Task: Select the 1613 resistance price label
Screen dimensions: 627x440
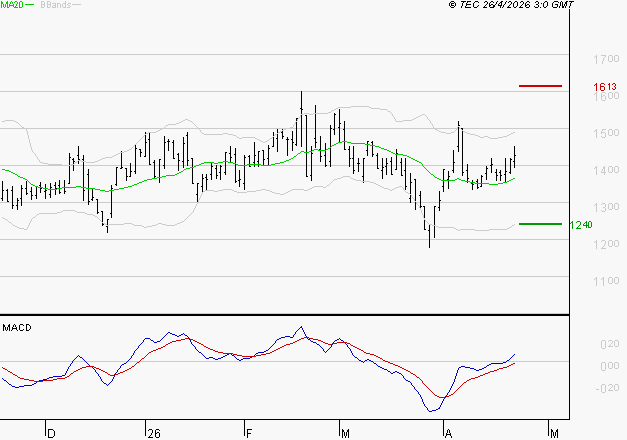Action: tap(603, 88)
